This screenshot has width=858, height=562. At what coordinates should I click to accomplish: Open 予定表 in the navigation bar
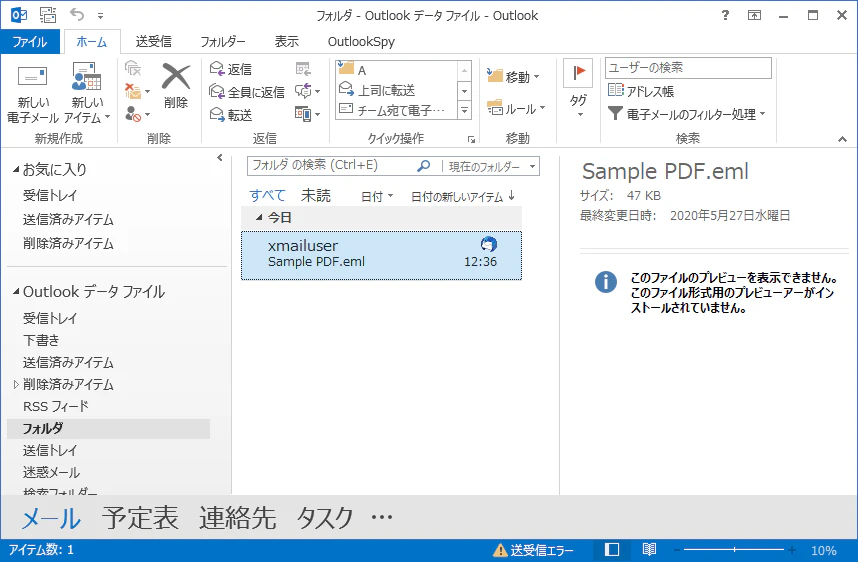[x=140, y=518]
